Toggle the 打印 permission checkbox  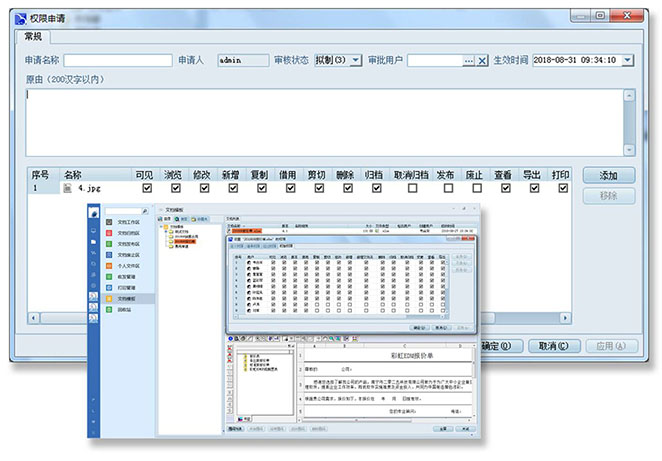[563, 188]
